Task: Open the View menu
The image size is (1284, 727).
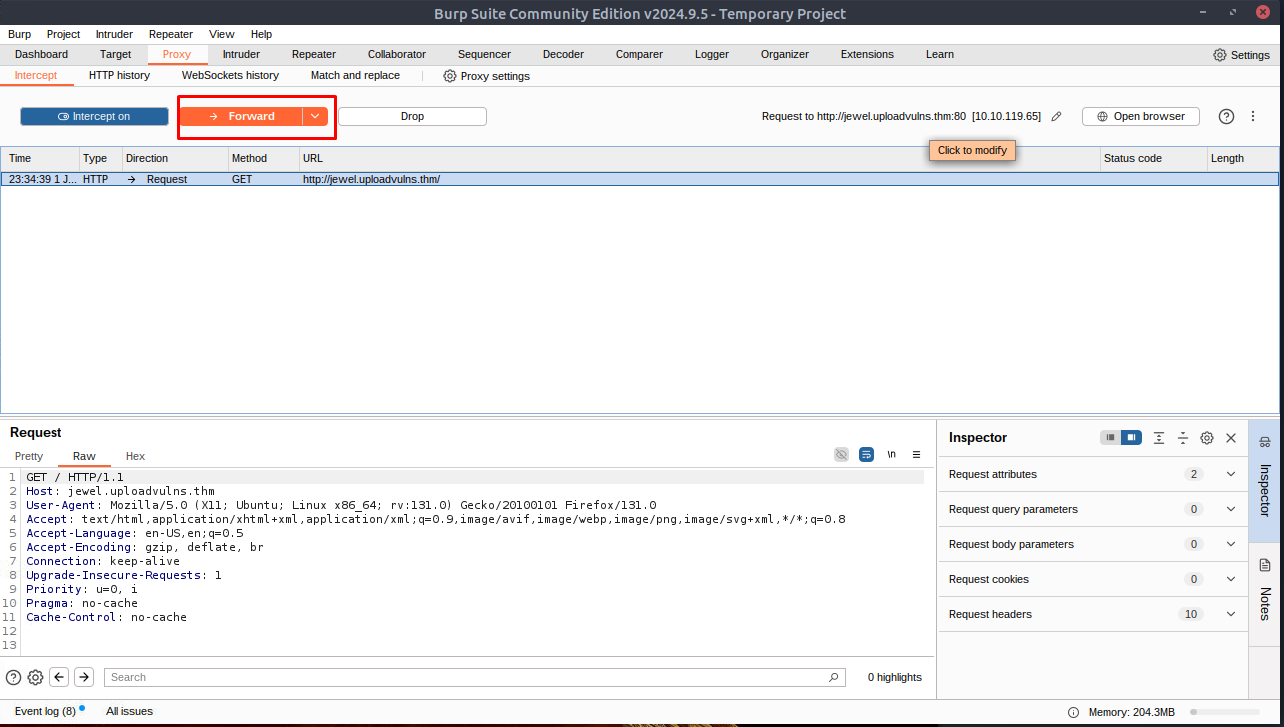Action: point(222,34)
